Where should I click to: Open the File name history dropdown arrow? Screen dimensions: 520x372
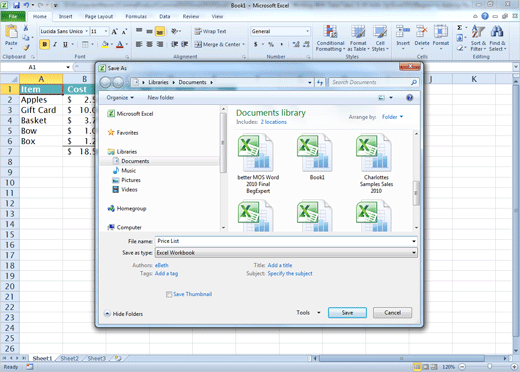[x=414, y=241]
